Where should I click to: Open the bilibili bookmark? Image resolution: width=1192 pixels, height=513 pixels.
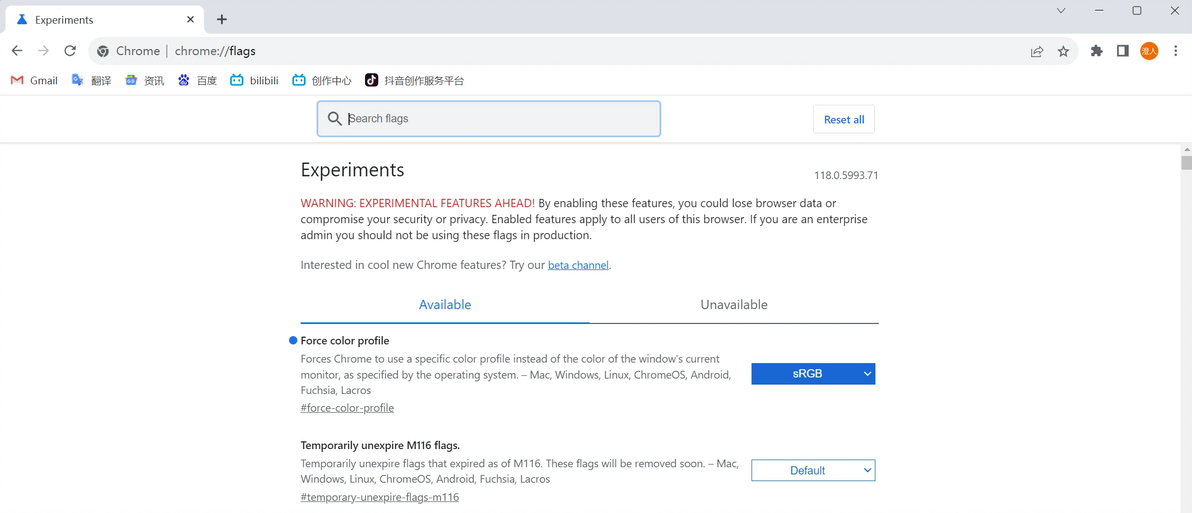(x=254, y=80)
